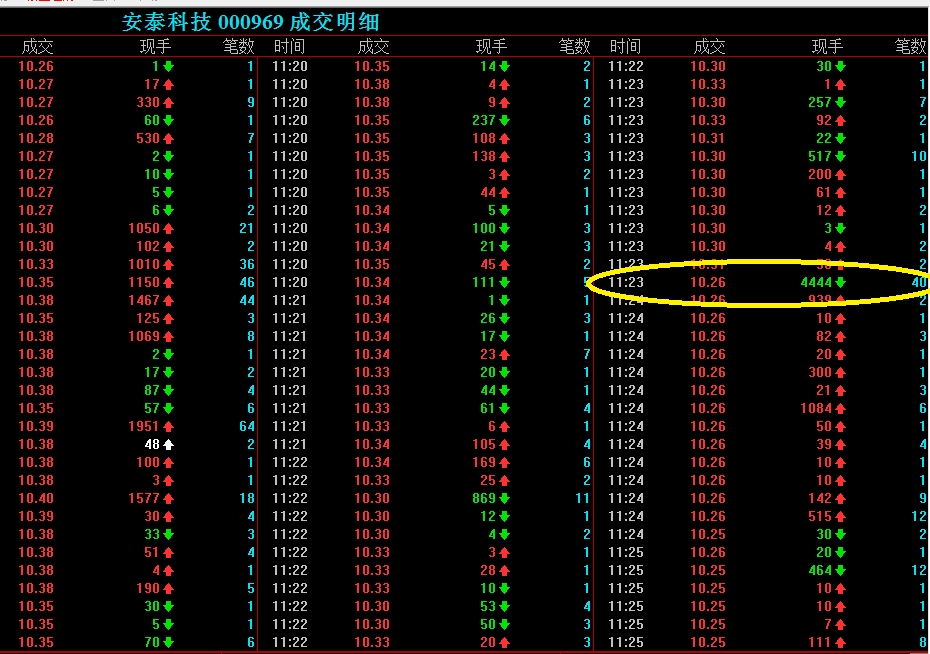Viewport: 930px width, 654px height.
Task: Select the volume cell 464
Action: click(x=820, y=570)
